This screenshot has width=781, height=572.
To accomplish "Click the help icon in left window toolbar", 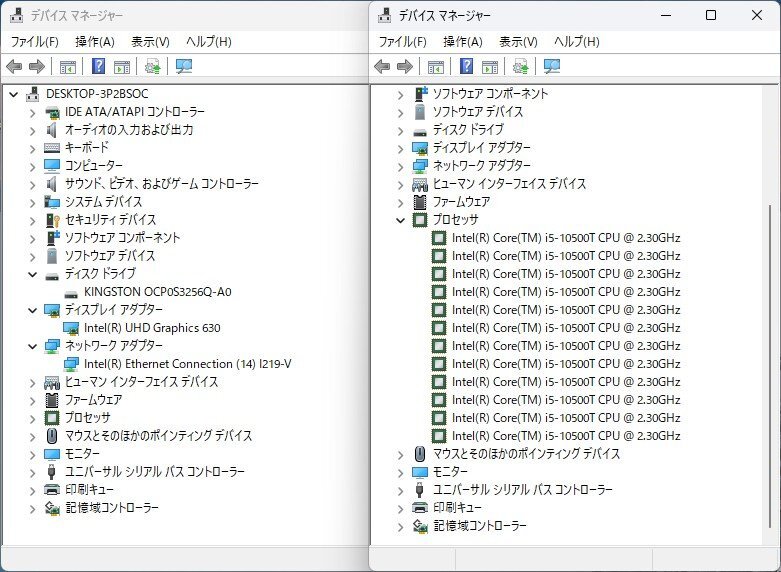I will pyautogui.click(x=98, y=67).
